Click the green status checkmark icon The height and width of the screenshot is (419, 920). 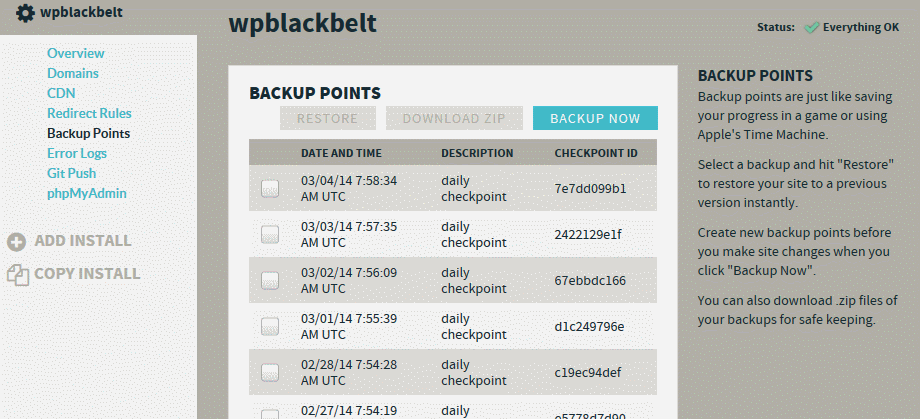[x=811, y=28]
